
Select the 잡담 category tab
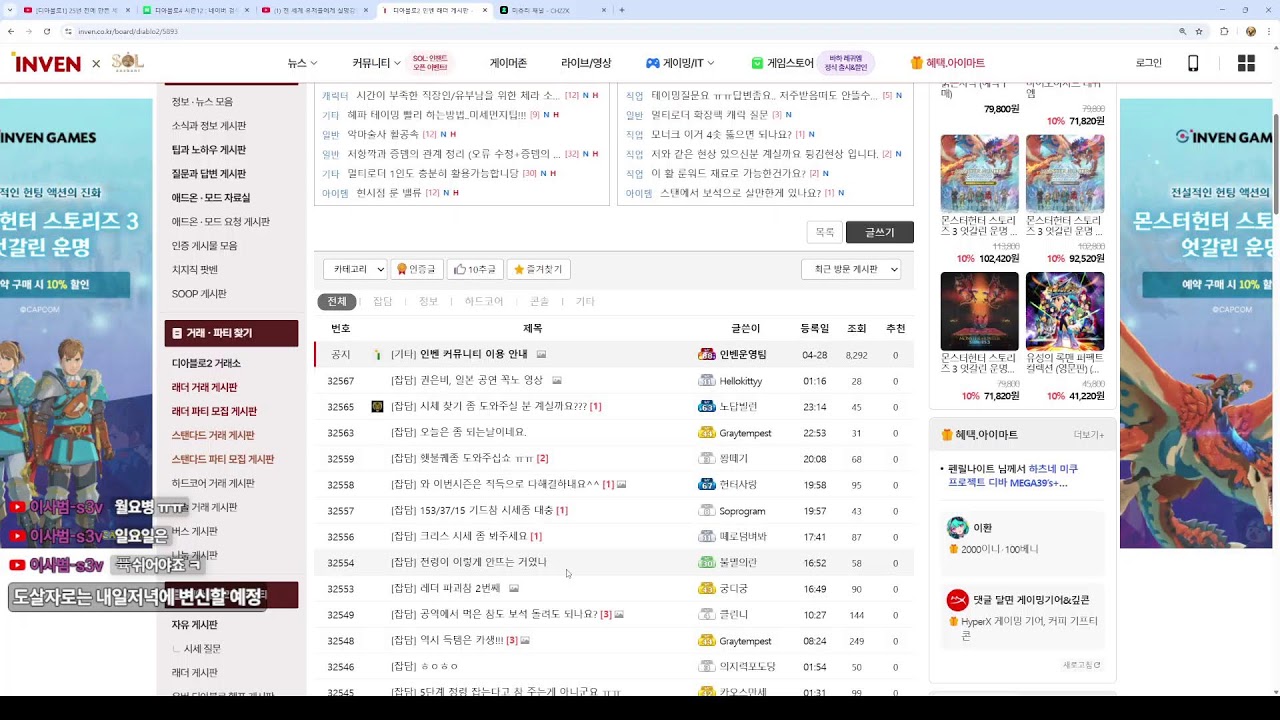pos(383,301)
